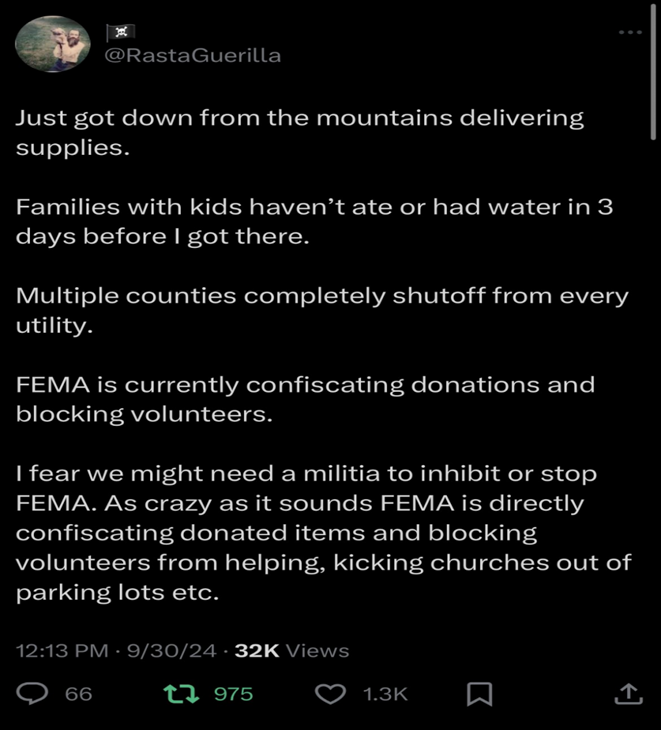Click the paragraph about delivering supplies from mountains
The image size is (661, 730).
pos(300,132)
